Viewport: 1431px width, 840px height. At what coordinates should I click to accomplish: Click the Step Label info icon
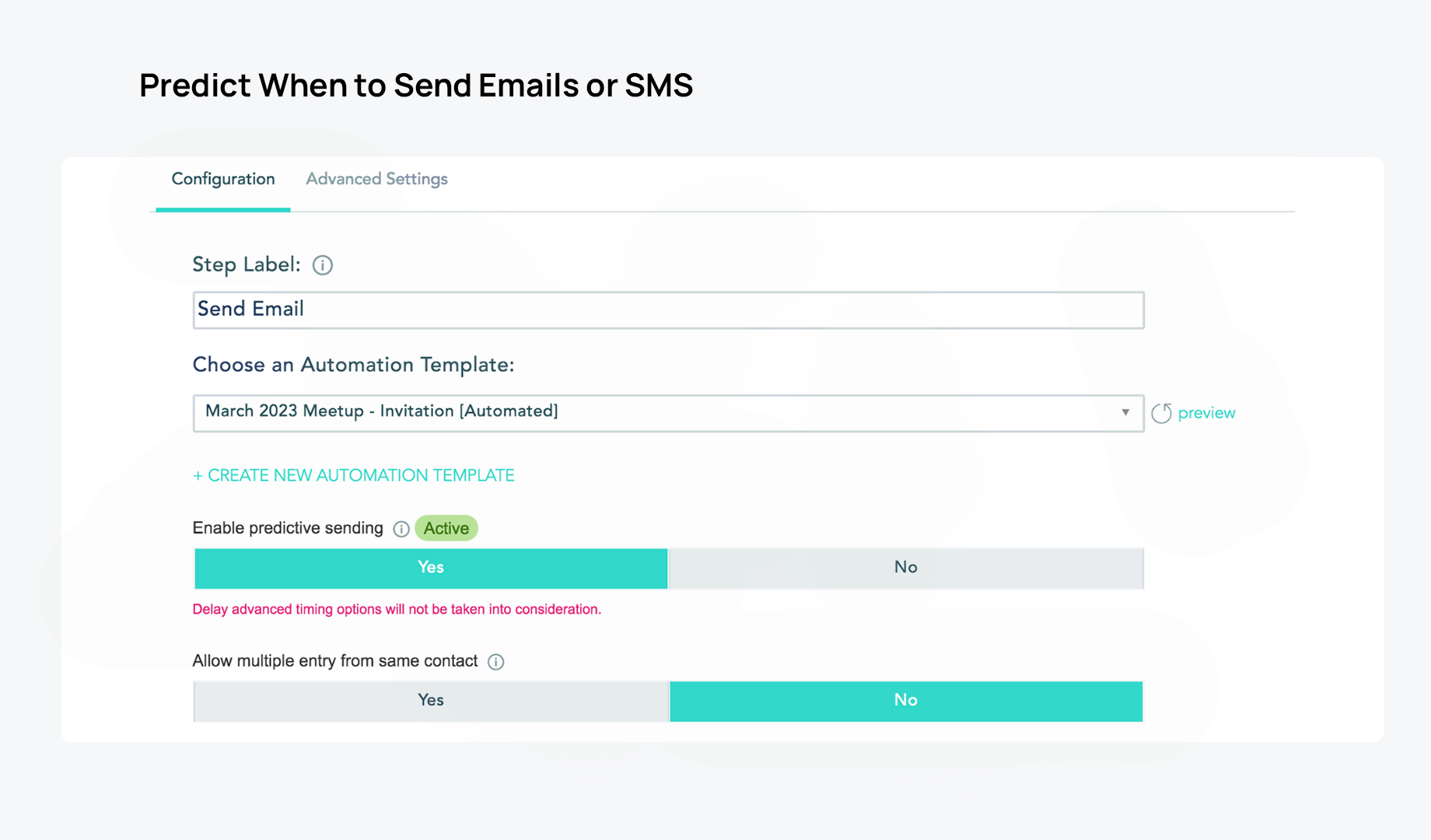click(x=323, y=265)
